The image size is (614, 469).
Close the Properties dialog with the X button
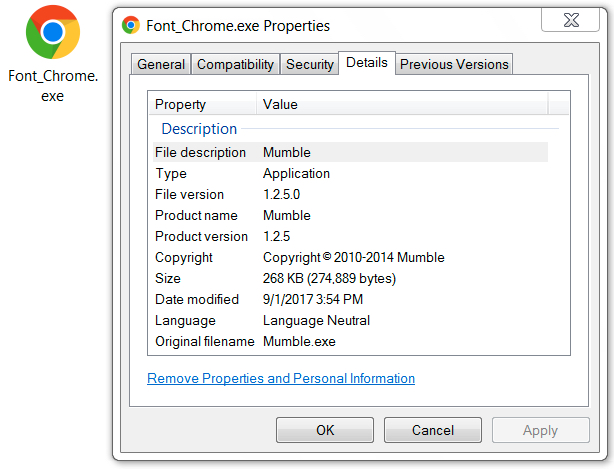click(x=571, y=20)
